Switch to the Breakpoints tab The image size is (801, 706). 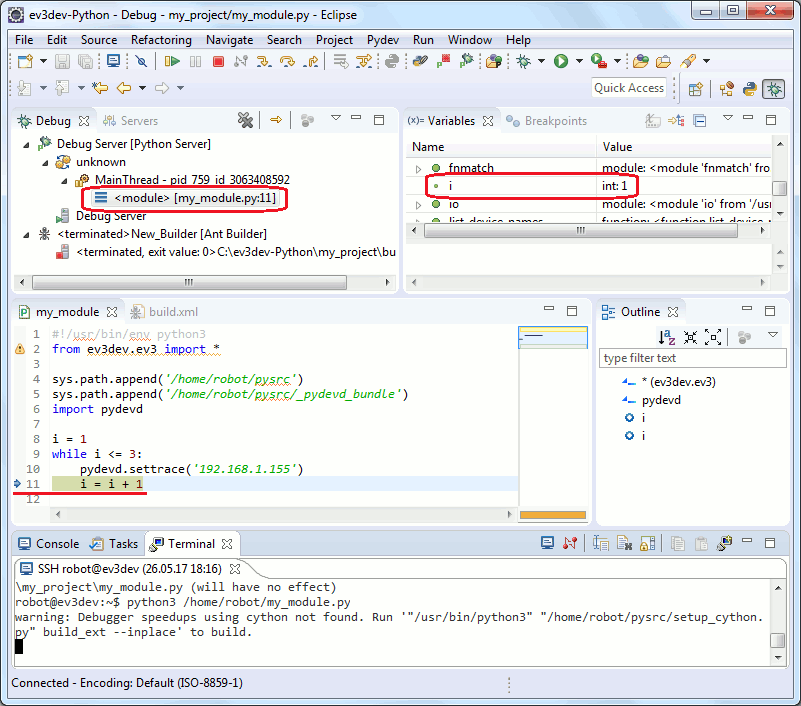pos(546,121)
